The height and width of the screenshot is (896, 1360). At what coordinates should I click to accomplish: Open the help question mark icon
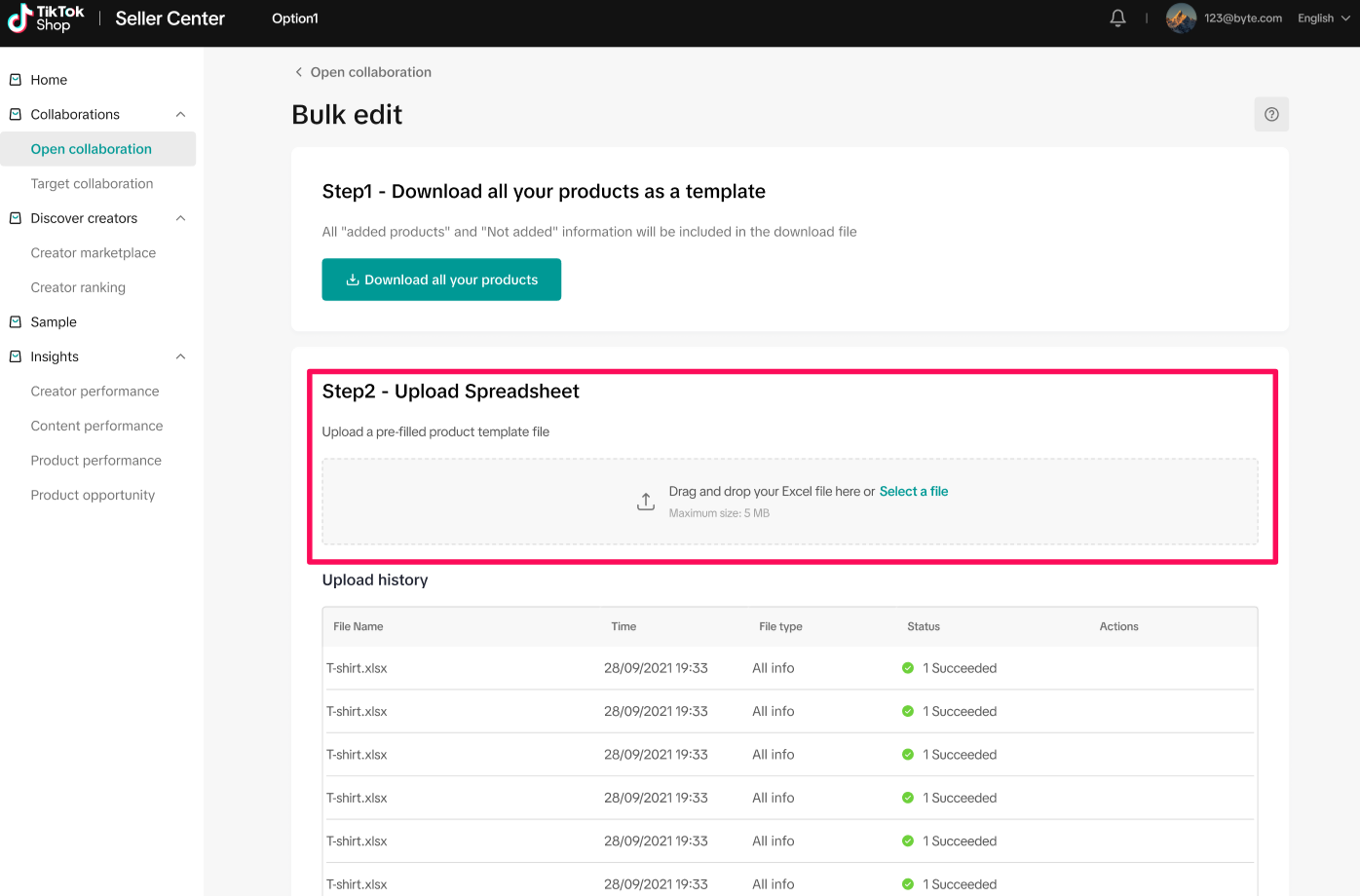(1271, 115)
